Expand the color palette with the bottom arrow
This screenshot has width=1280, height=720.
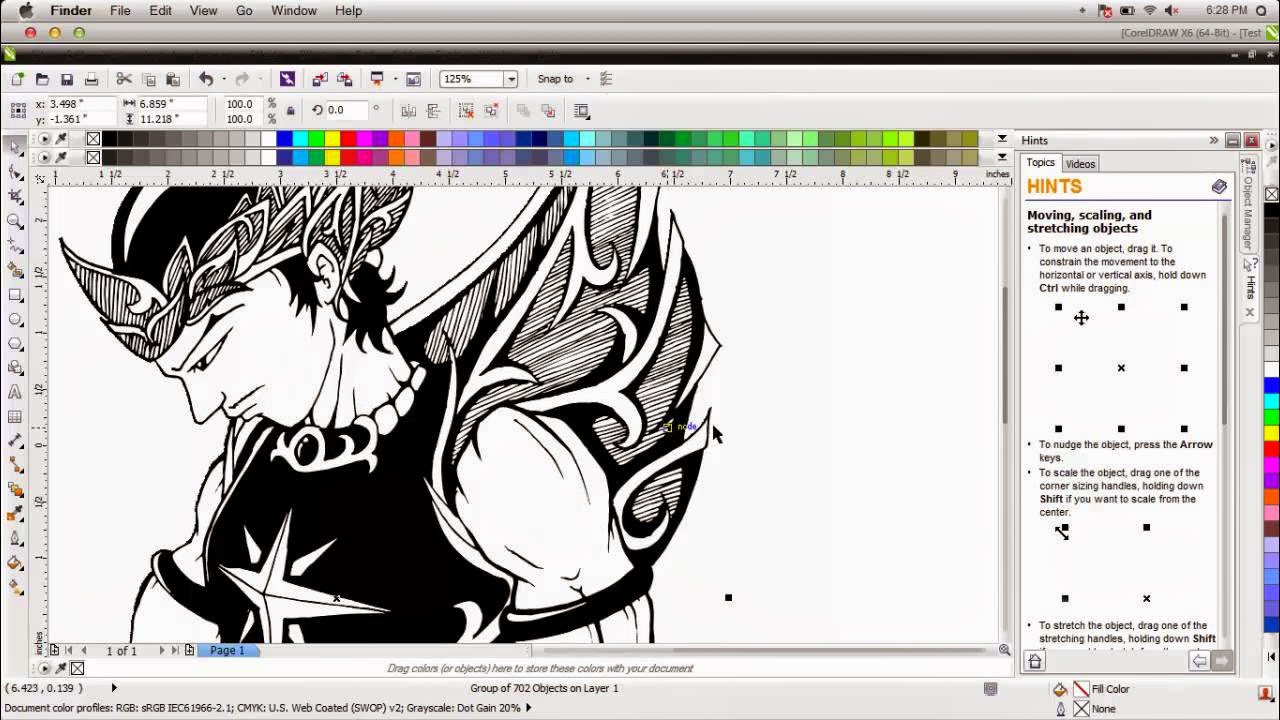pos(1002,157)
